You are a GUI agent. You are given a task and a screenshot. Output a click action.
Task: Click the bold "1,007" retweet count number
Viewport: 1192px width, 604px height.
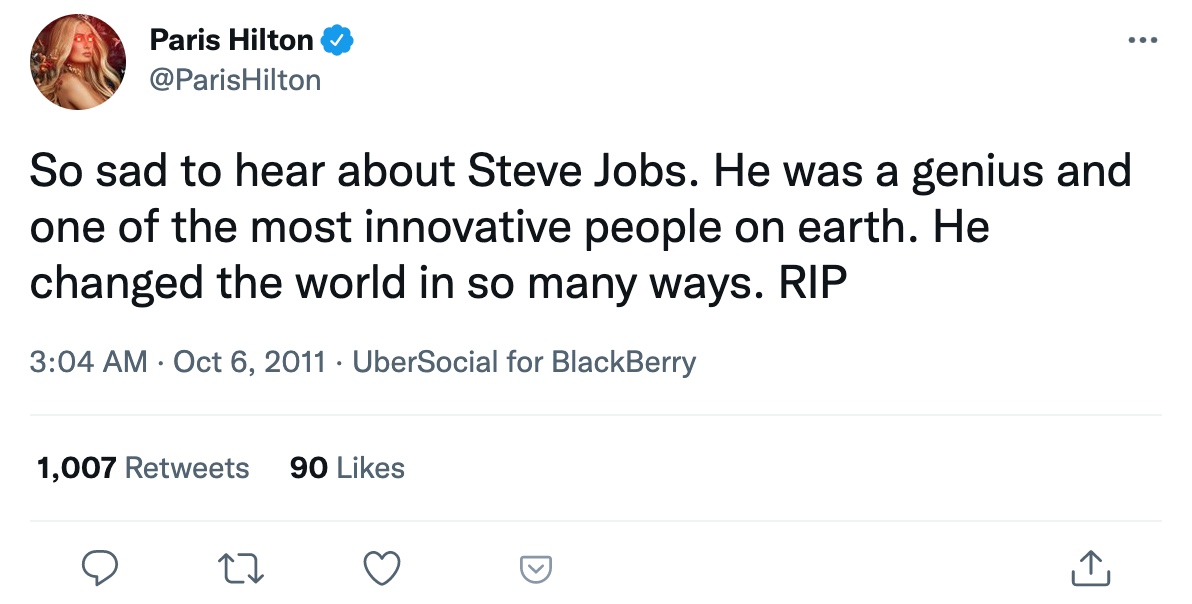(x=76, y=468)
